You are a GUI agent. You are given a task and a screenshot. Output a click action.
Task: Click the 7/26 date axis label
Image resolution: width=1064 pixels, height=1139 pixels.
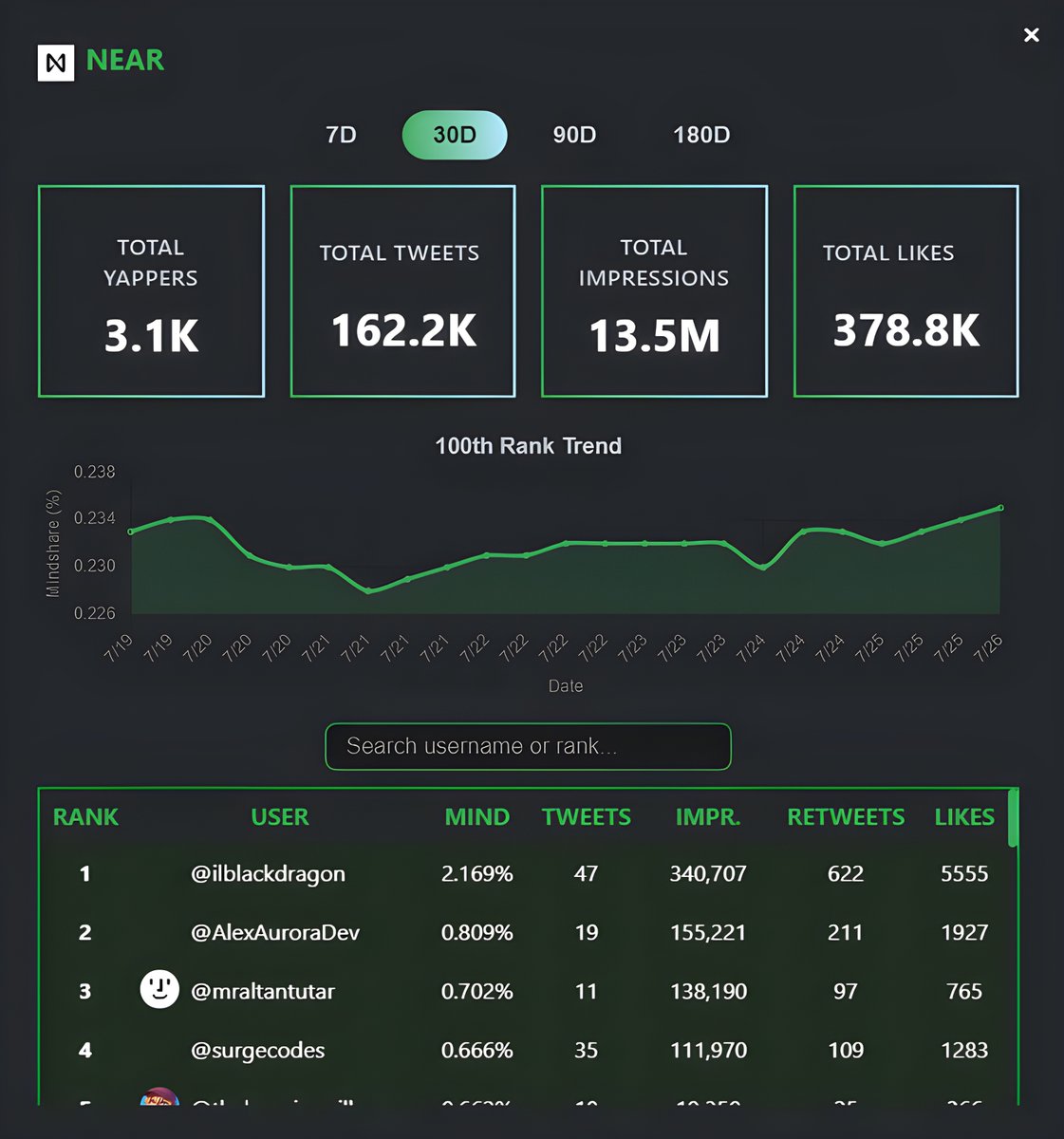987,648
